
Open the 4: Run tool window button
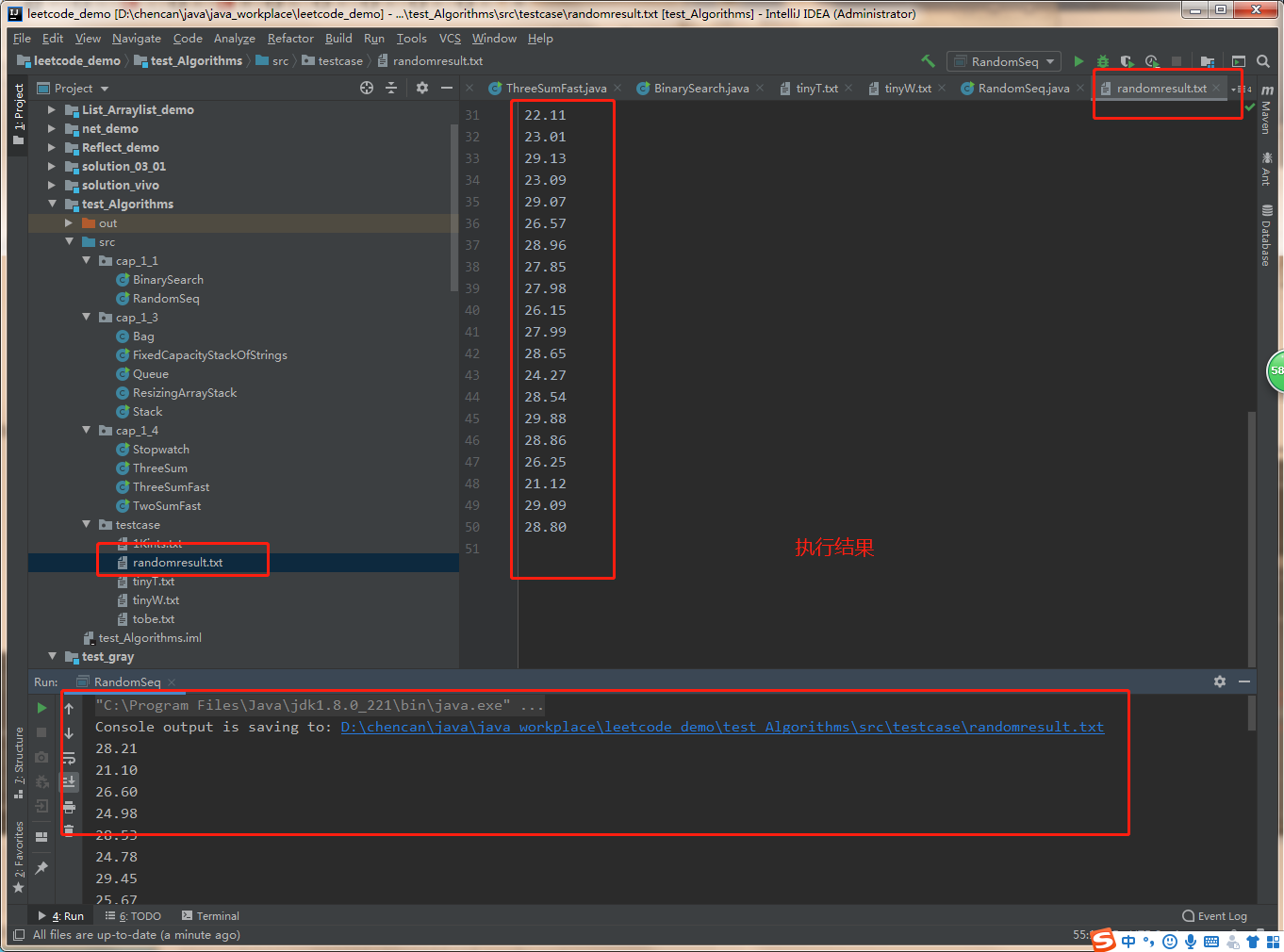click(62, 916)
